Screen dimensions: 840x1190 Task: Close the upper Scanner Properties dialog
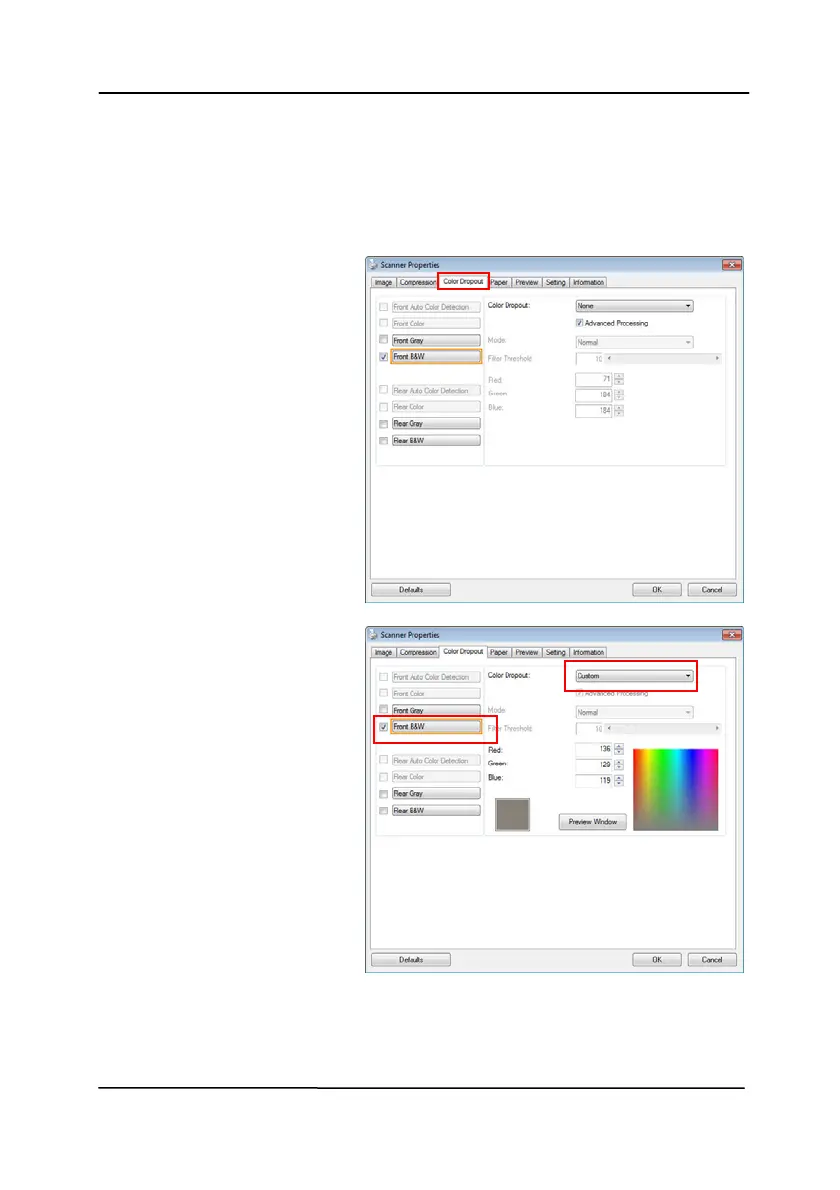[731, 265]
